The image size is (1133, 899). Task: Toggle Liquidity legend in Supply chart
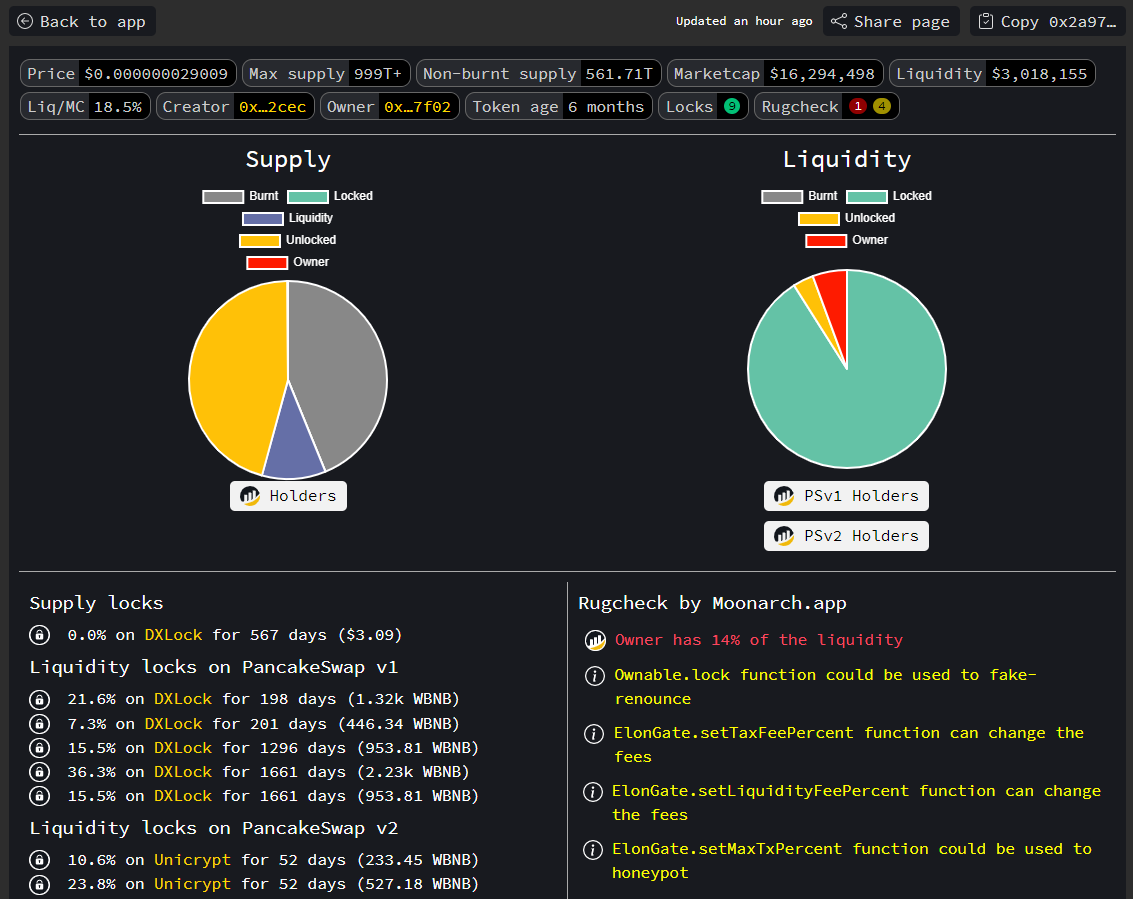pos(288,218)
